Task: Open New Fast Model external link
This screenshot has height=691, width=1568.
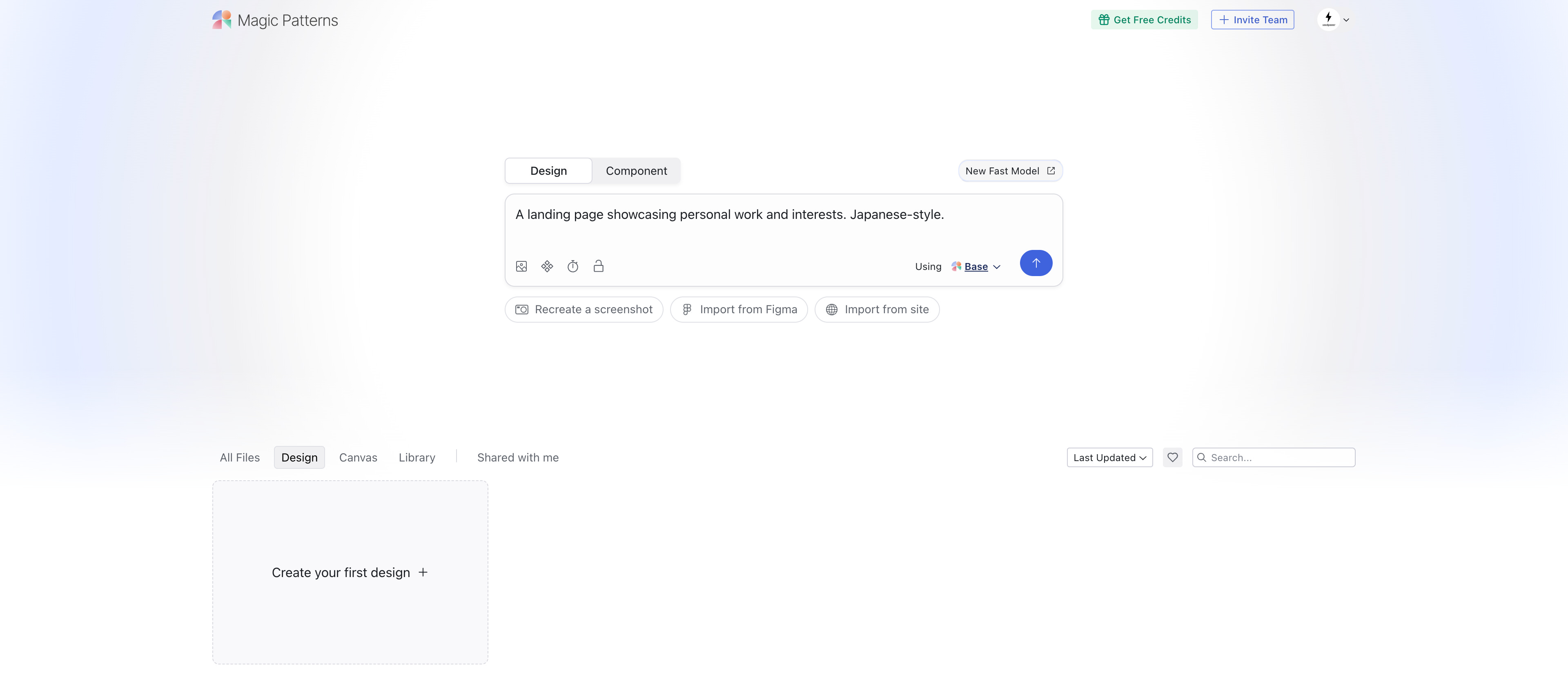Action: [x=1010, y=171]
